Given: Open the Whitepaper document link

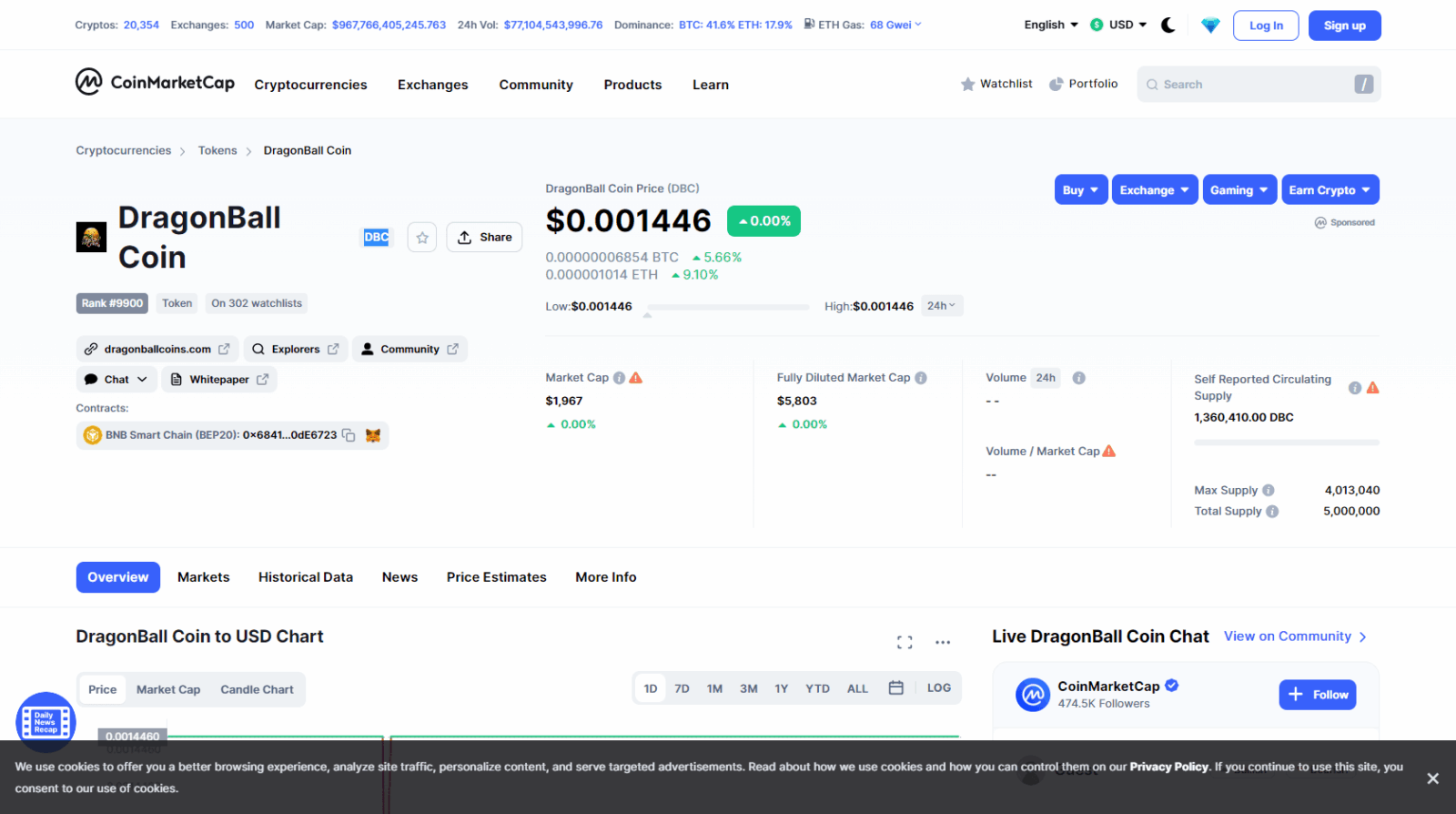Looking at the screenshot, I should point(219,379).
